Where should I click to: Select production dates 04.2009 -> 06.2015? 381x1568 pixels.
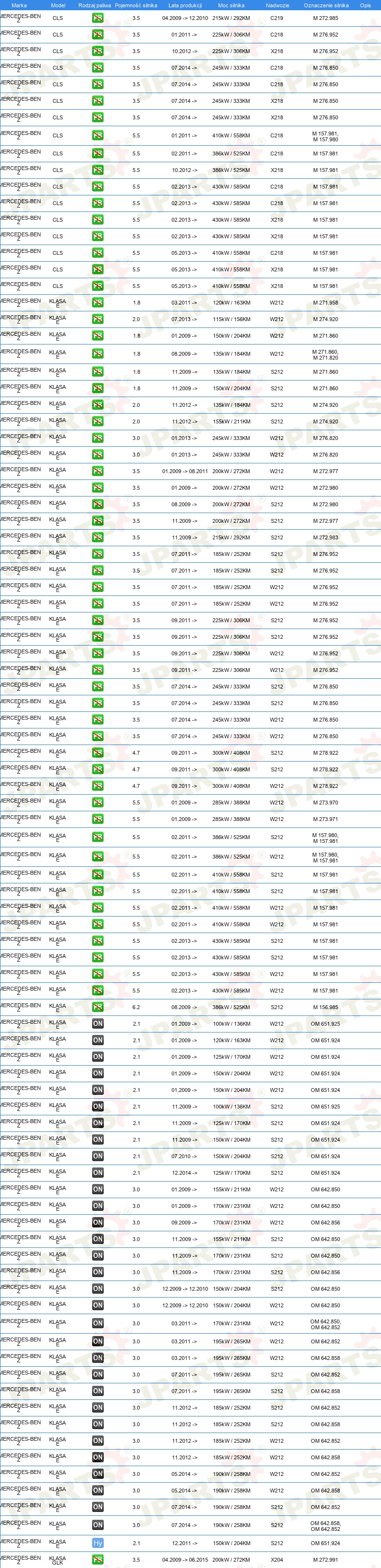[x=185, y=1560]
